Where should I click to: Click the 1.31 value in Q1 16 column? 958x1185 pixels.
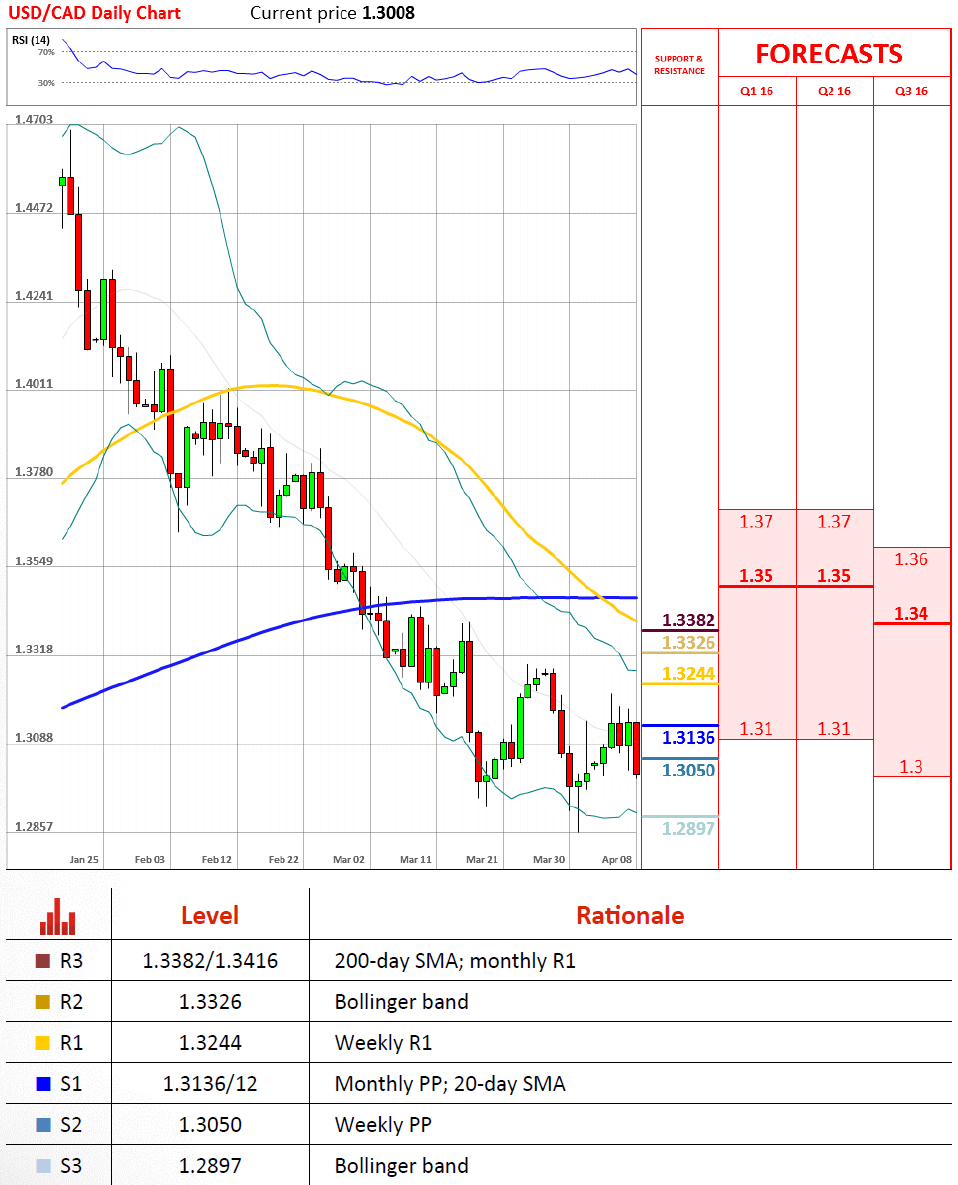click(x=756, y=729)
